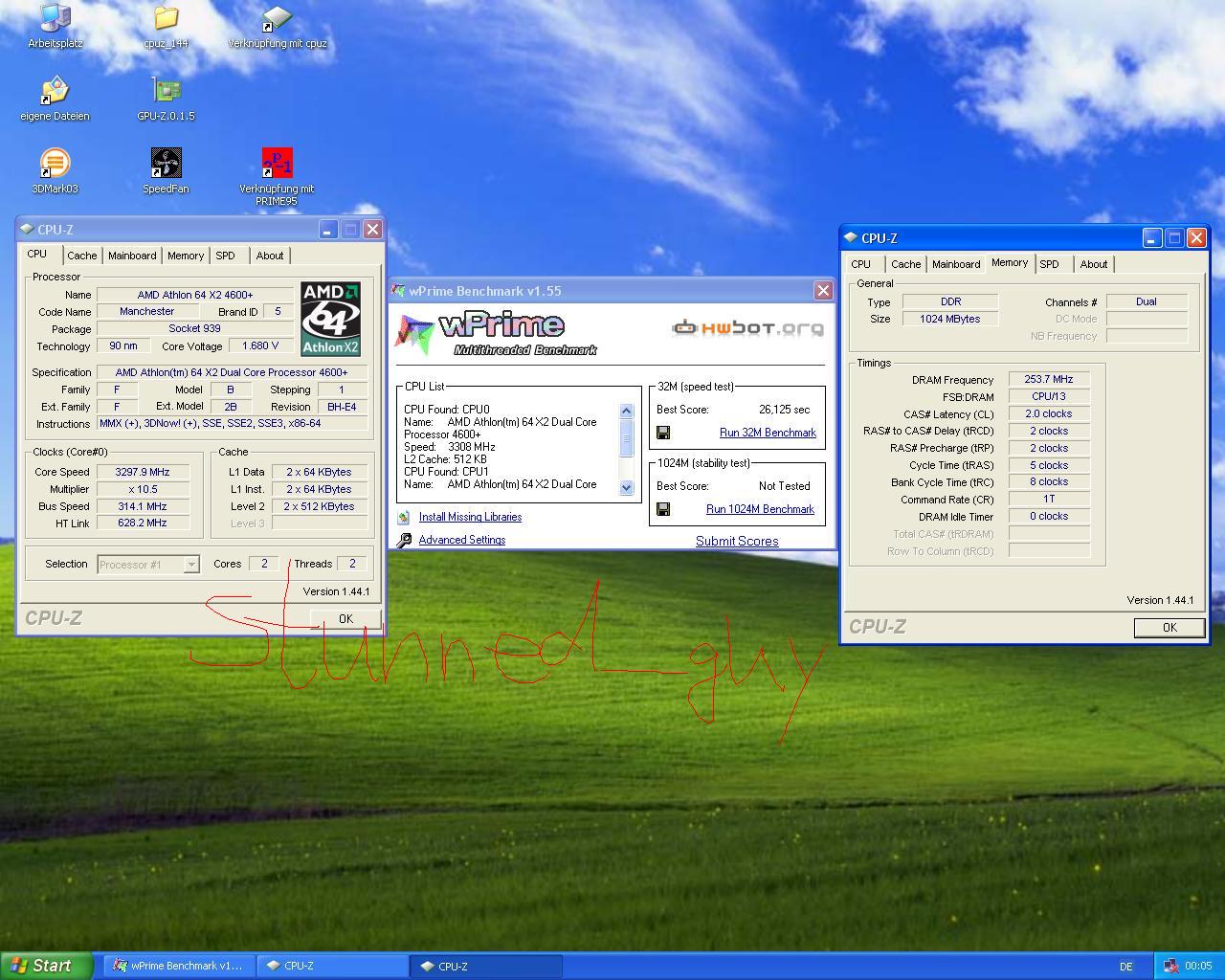Click Memory Size field 1024 MBytes
Screen dimensions: 1225x980
tap(950, 319)
